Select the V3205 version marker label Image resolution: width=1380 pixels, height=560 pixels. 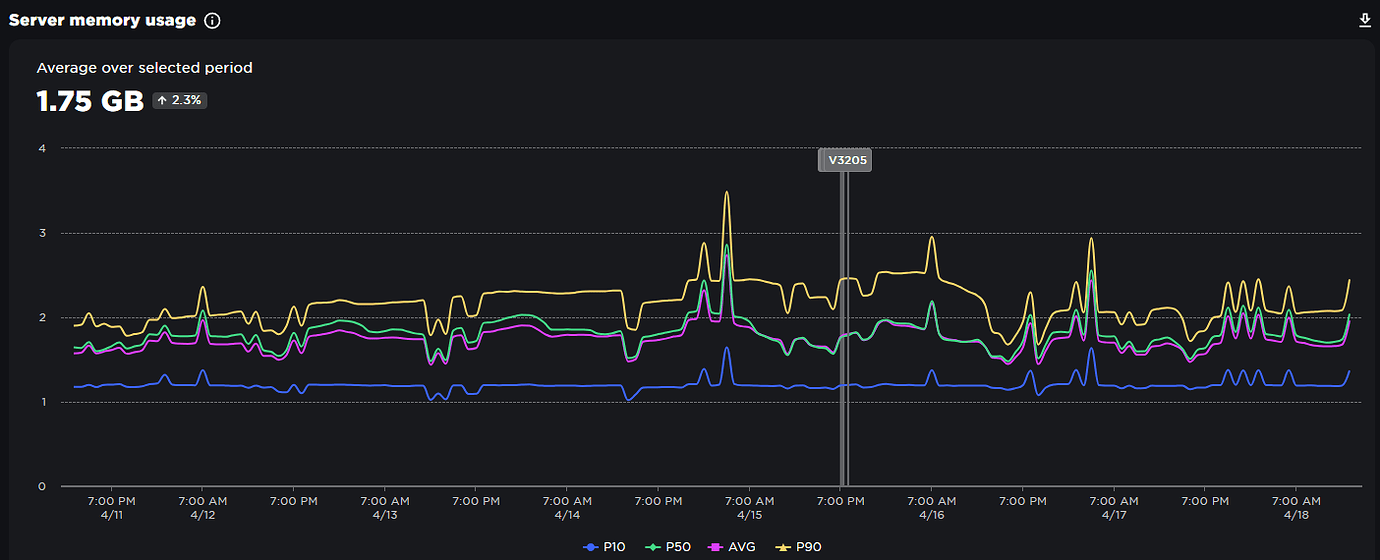tap(845, 160)
